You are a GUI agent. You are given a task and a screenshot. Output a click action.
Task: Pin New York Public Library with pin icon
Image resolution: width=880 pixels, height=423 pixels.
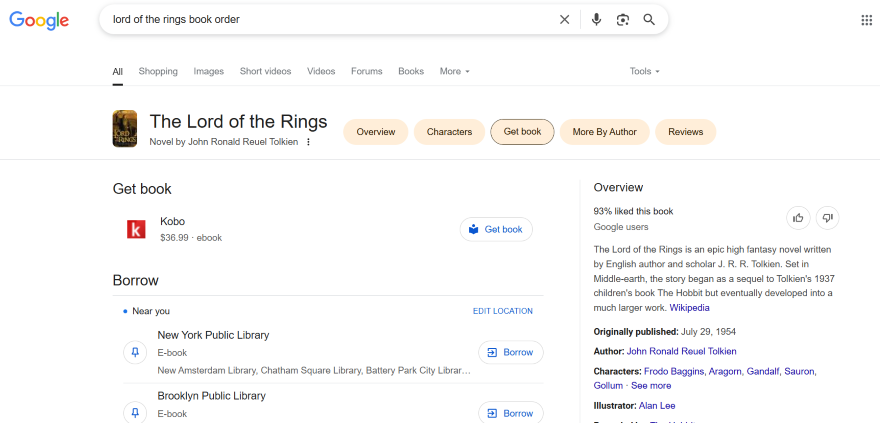135,352
